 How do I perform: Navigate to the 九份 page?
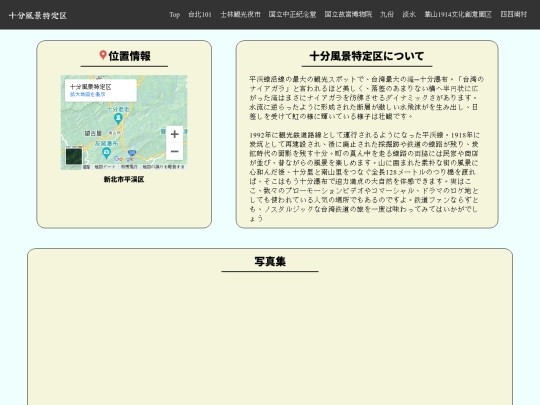pyautogui.click(x=387, y=14)
